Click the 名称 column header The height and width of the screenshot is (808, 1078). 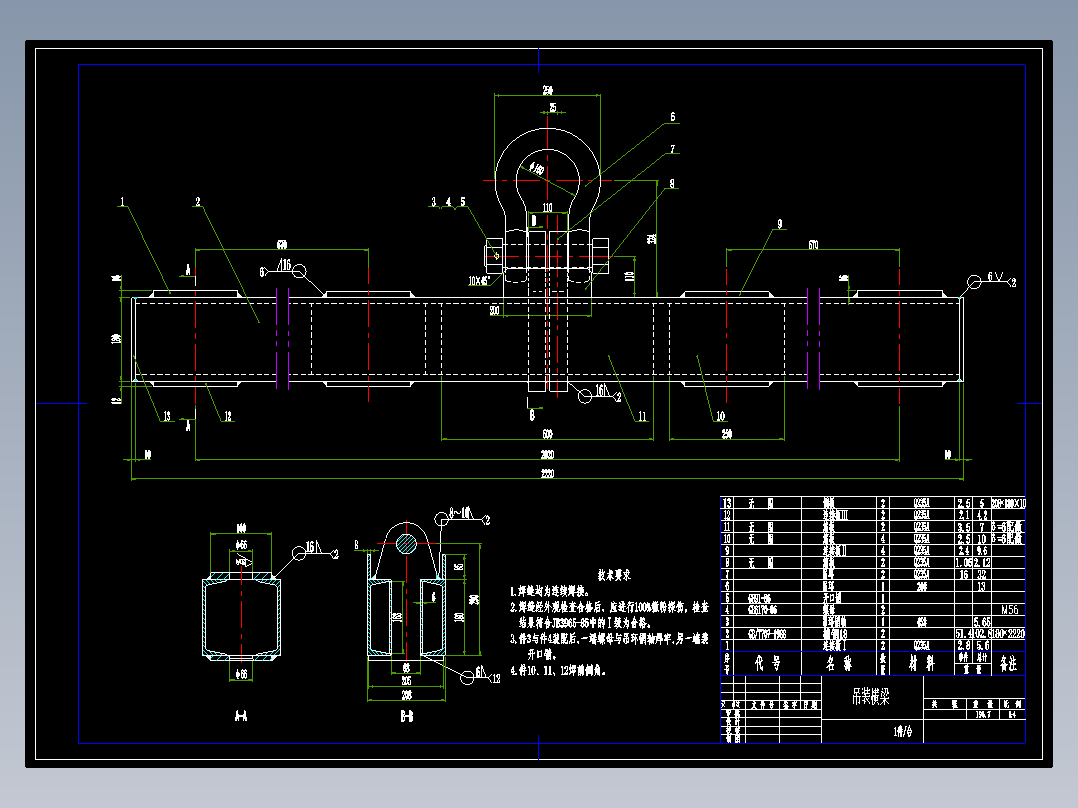(839, 663)
